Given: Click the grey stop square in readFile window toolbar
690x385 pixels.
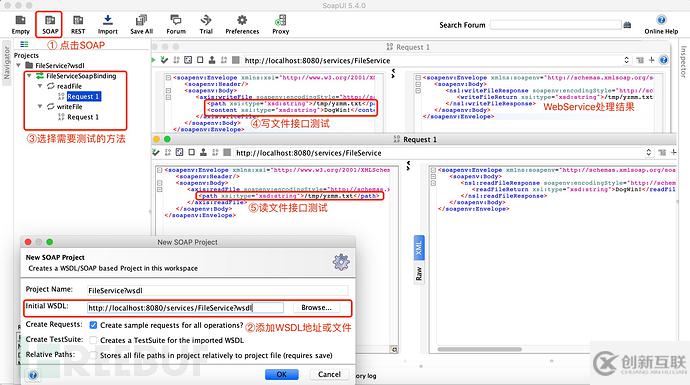Looking at the screenshot, I should click(x=227, y=153).
